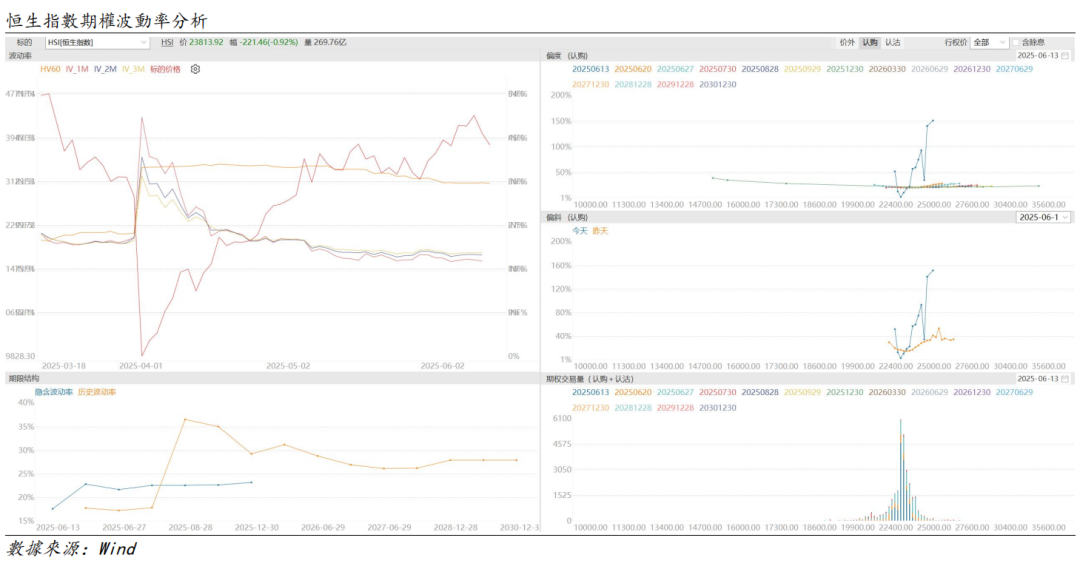This screenshot has height=566, width=1080.
Task: Open the volatility chart settings gear
Action: pos(196,69)
